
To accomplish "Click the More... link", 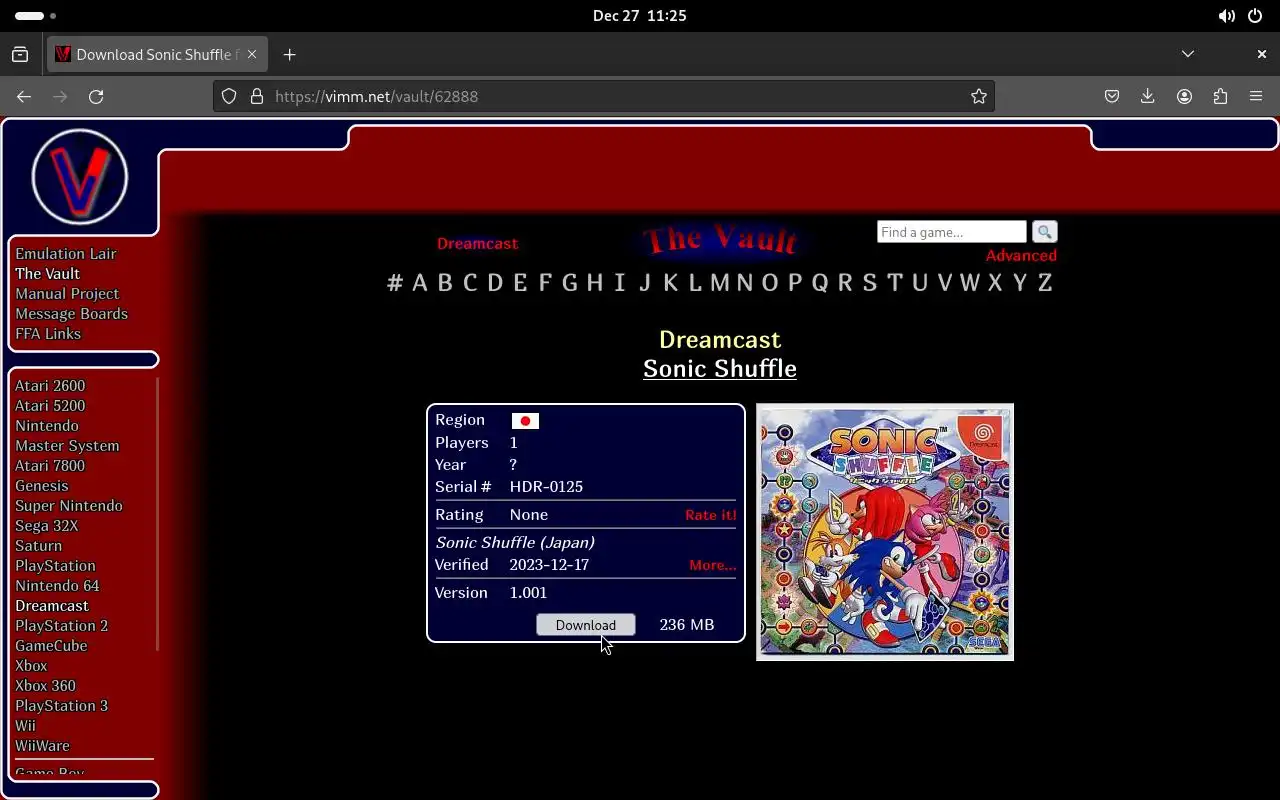I will click(x=713, y=565).
